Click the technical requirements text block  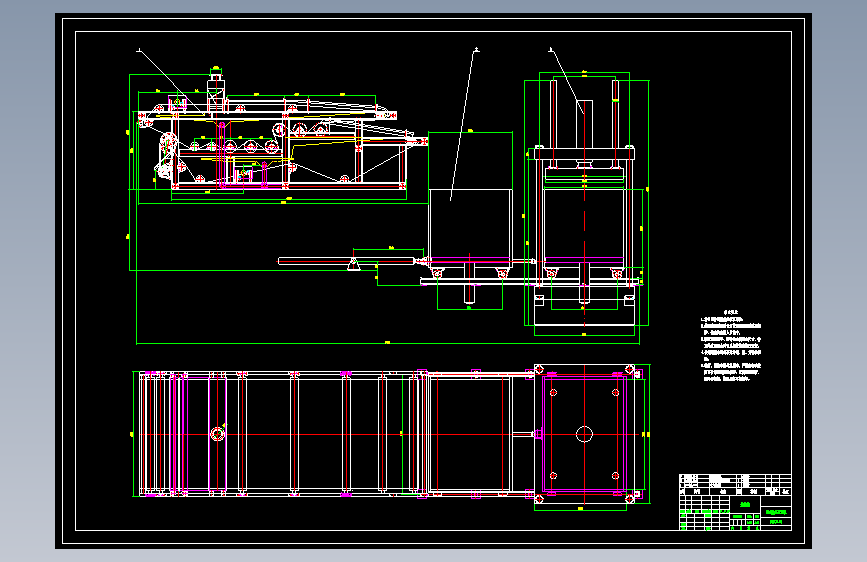[x=732, y=346]
